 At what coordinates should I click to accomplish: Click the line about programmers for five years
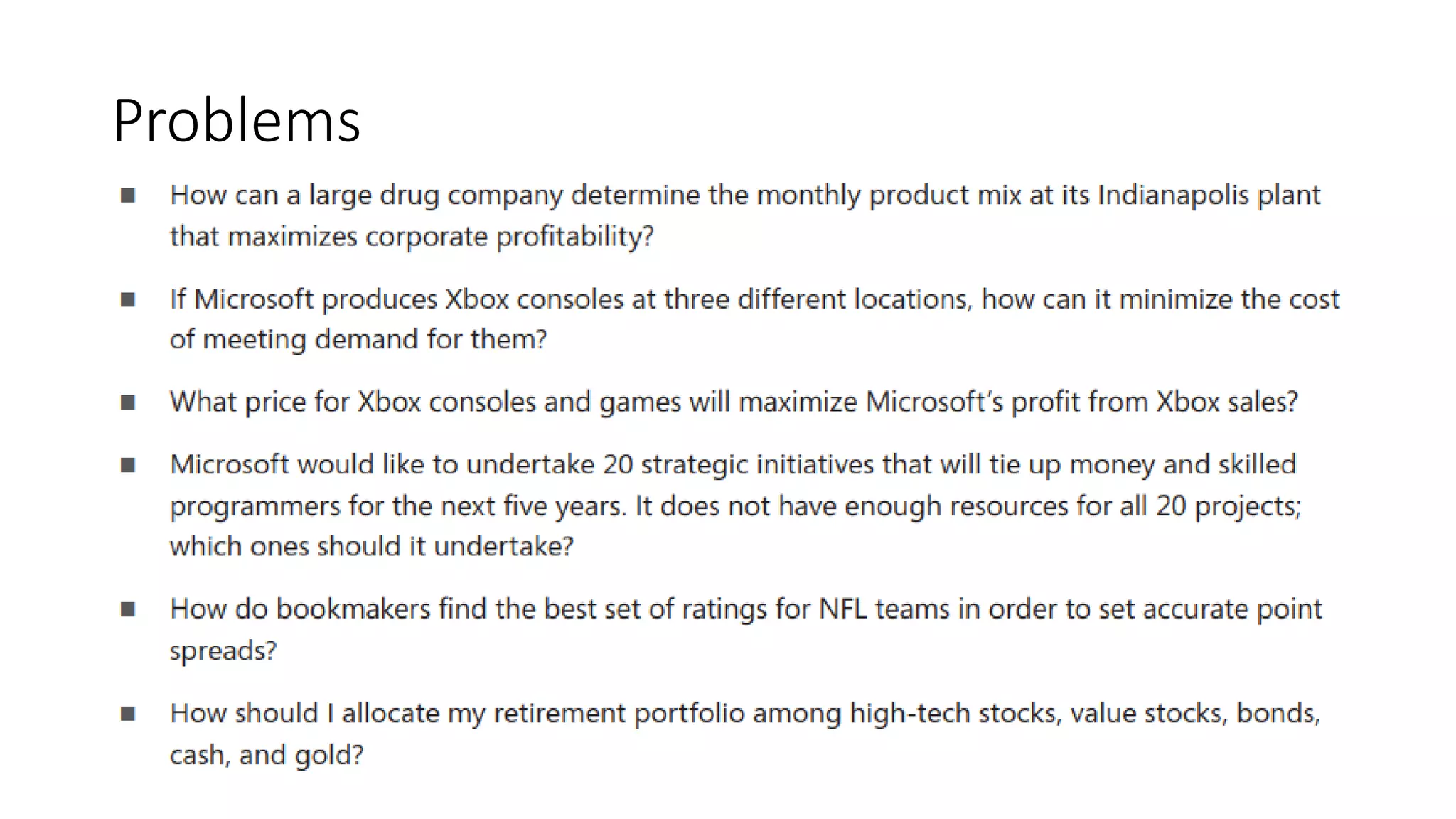click(x=736, y=507)
